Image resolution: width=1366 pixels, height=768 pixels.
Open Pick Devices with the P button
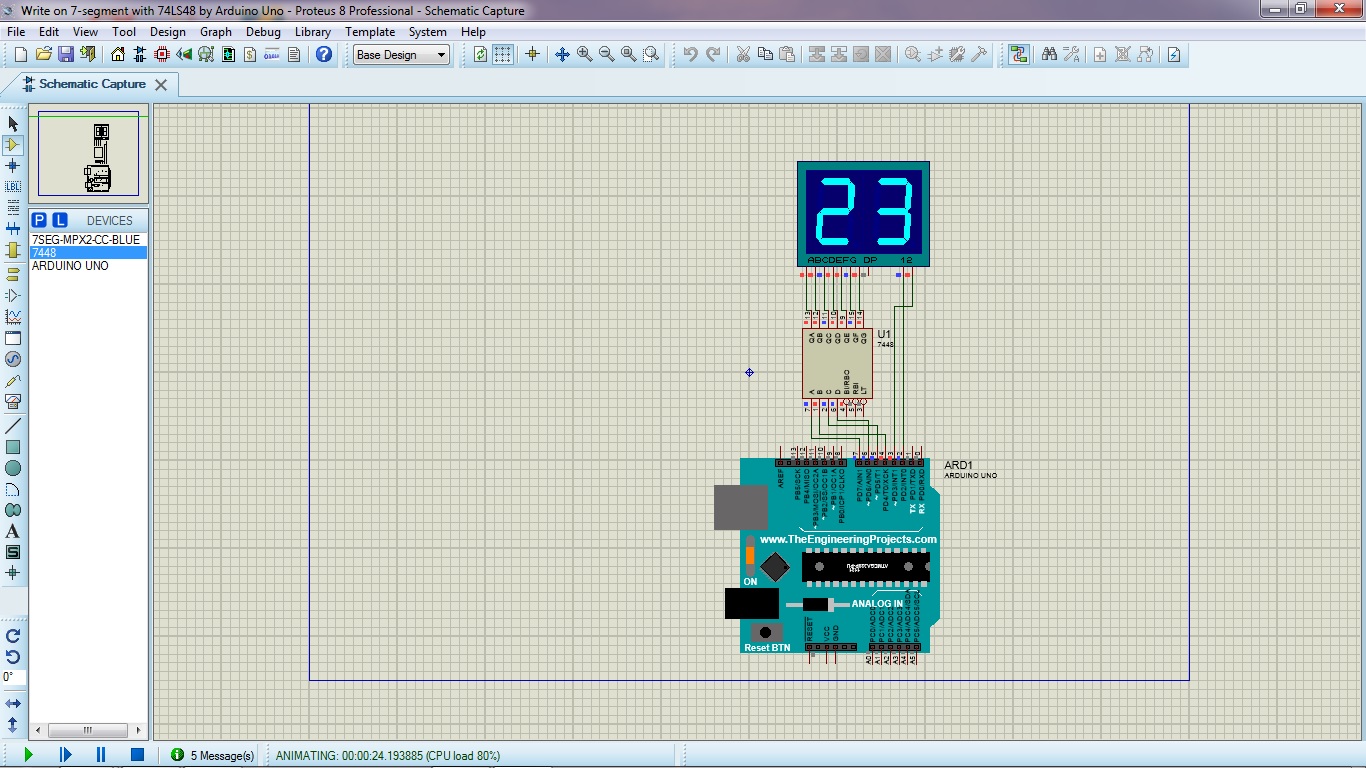[37, 220]
